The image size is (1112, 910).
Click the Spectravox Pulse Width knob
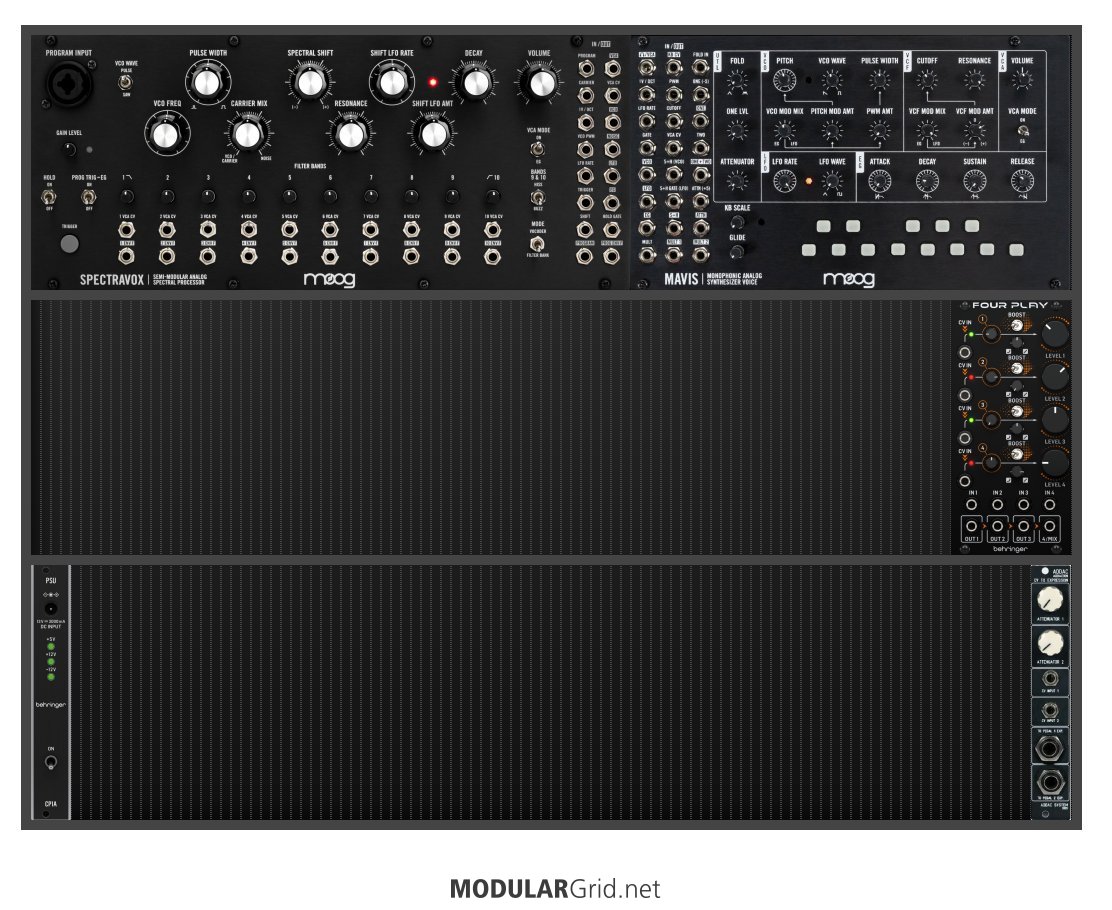point(207,83)
